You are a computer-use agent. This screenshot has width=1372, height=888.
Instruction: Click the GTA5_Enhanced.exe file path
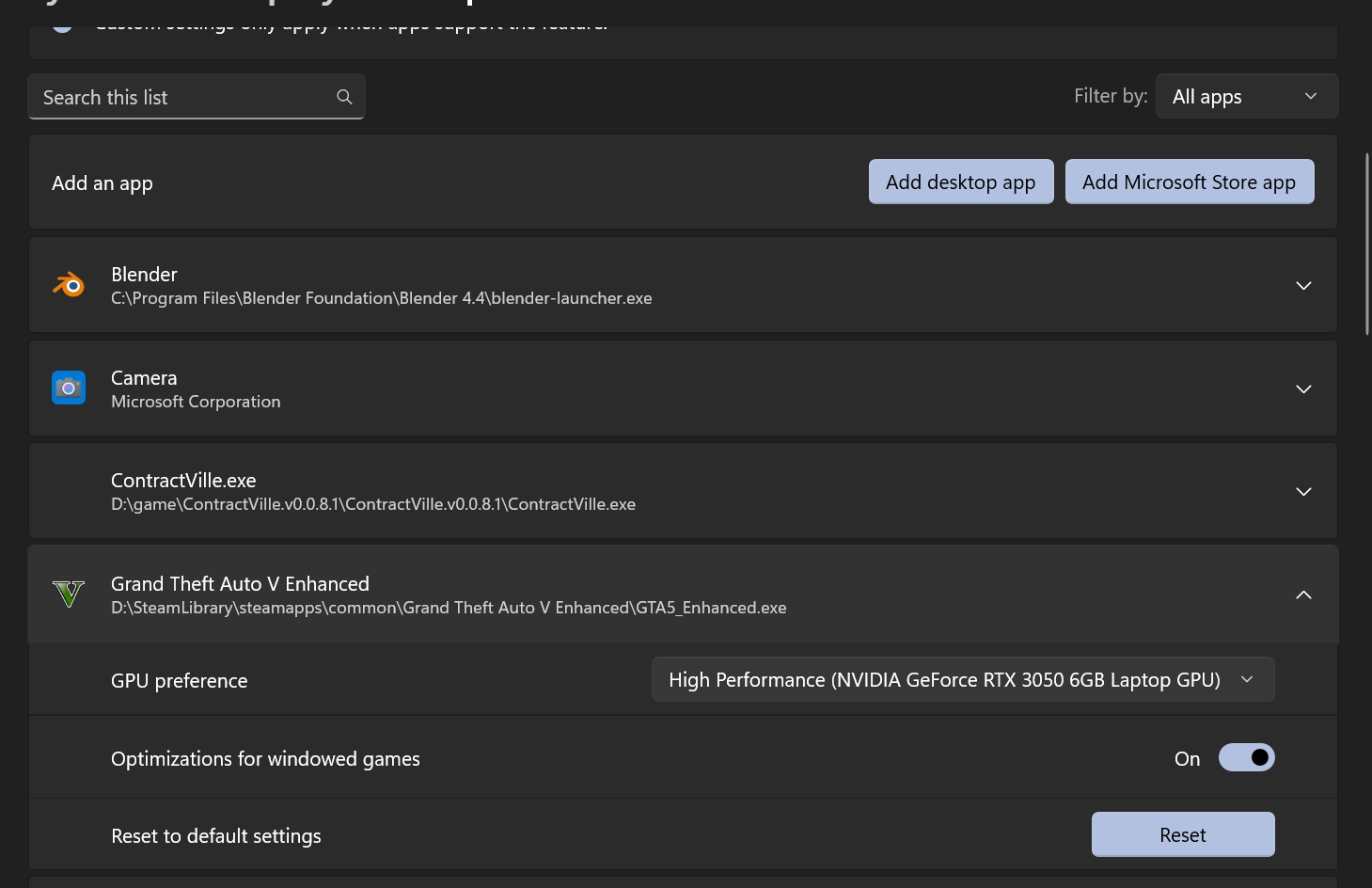coord(449,608)
